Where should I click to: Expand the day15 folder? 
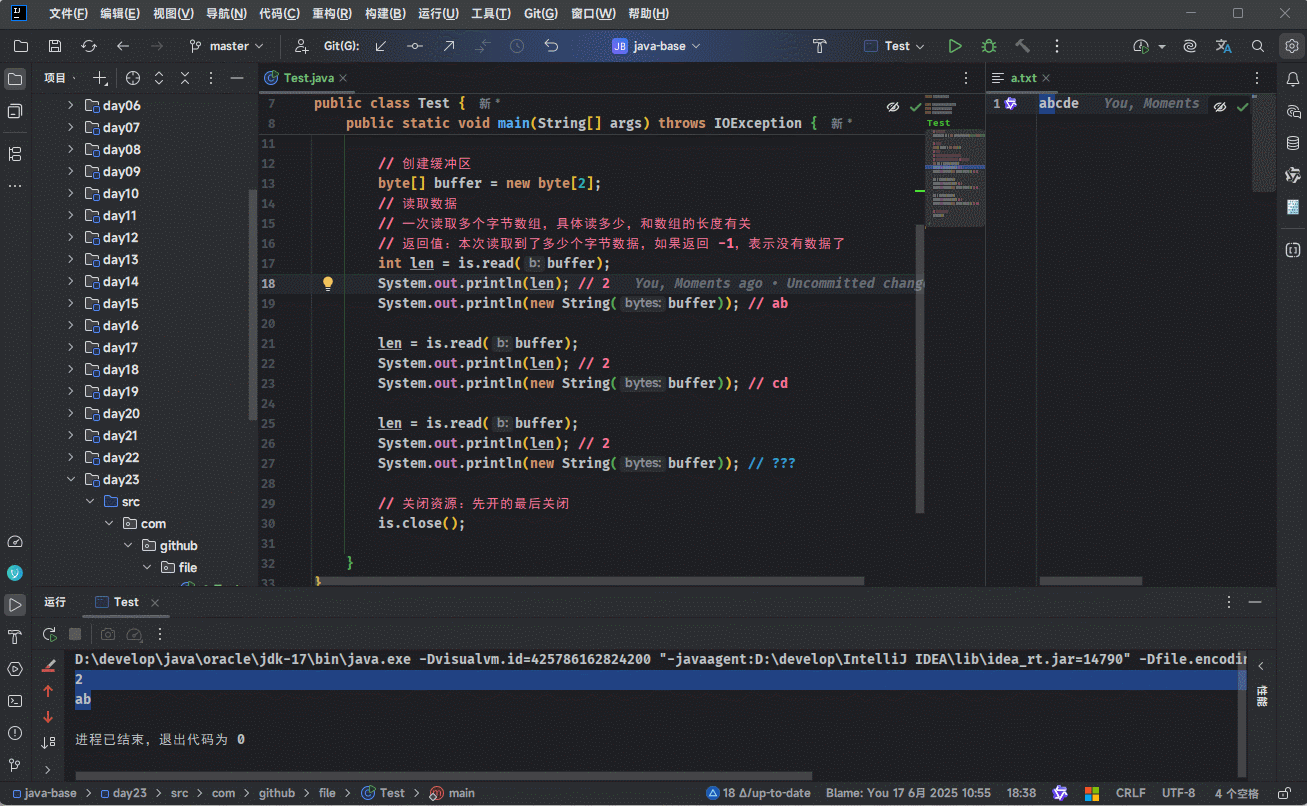pyautogui.click(x=70, y=304)
